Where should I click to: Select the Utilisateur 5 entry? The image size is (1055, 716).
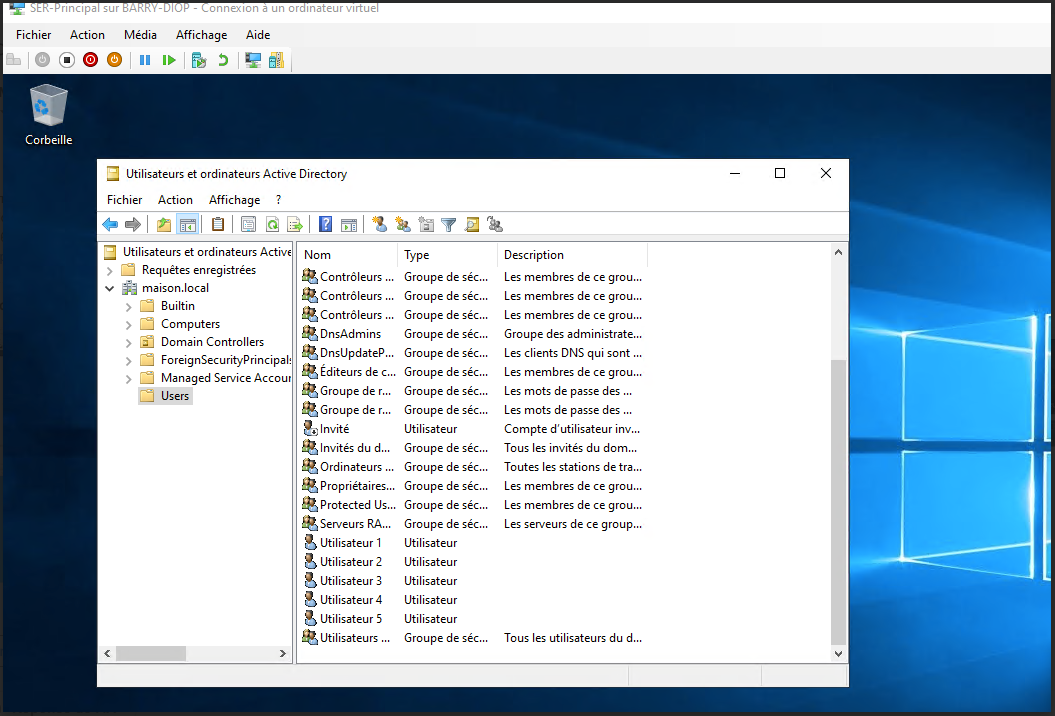tap(472, 618)
